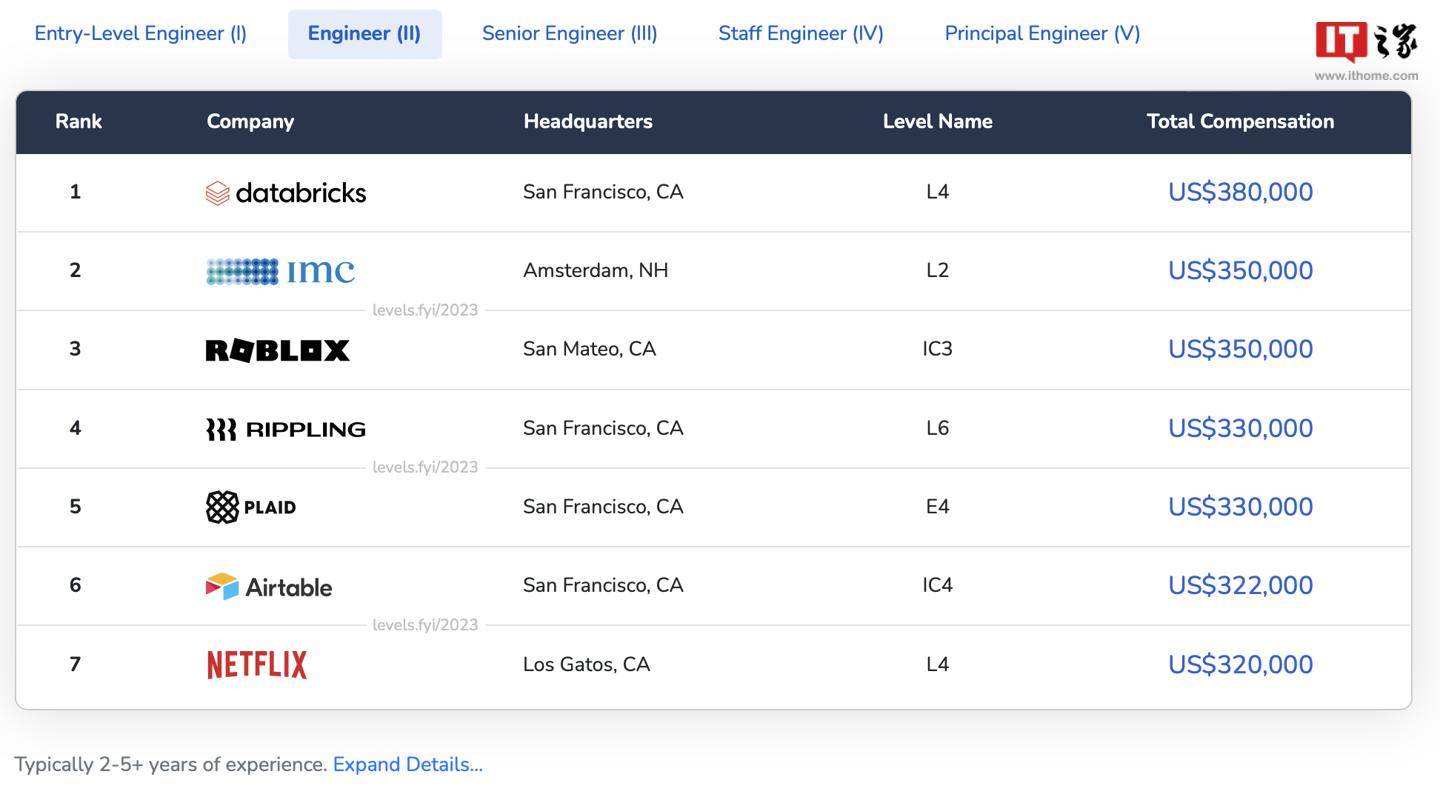
Task: Click the E4 level name for Plaid
Action: coord(937,507)
